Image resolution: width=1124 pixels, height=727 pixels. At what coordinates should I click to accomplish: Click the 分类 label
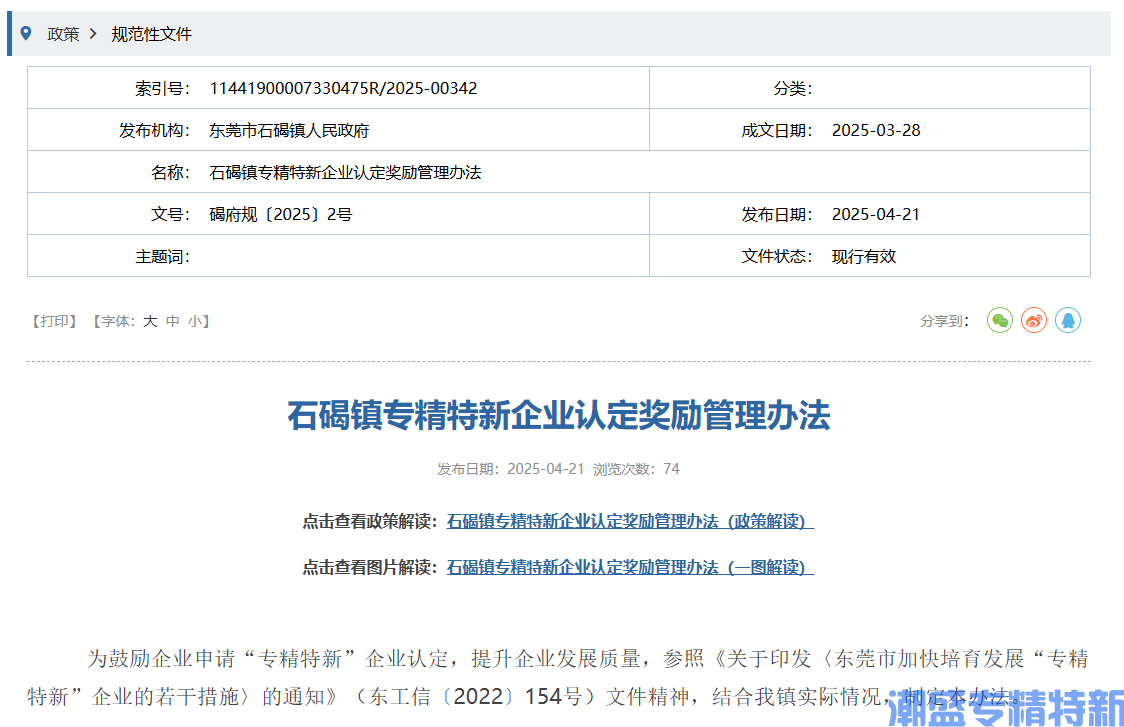[x=793, y=88]
